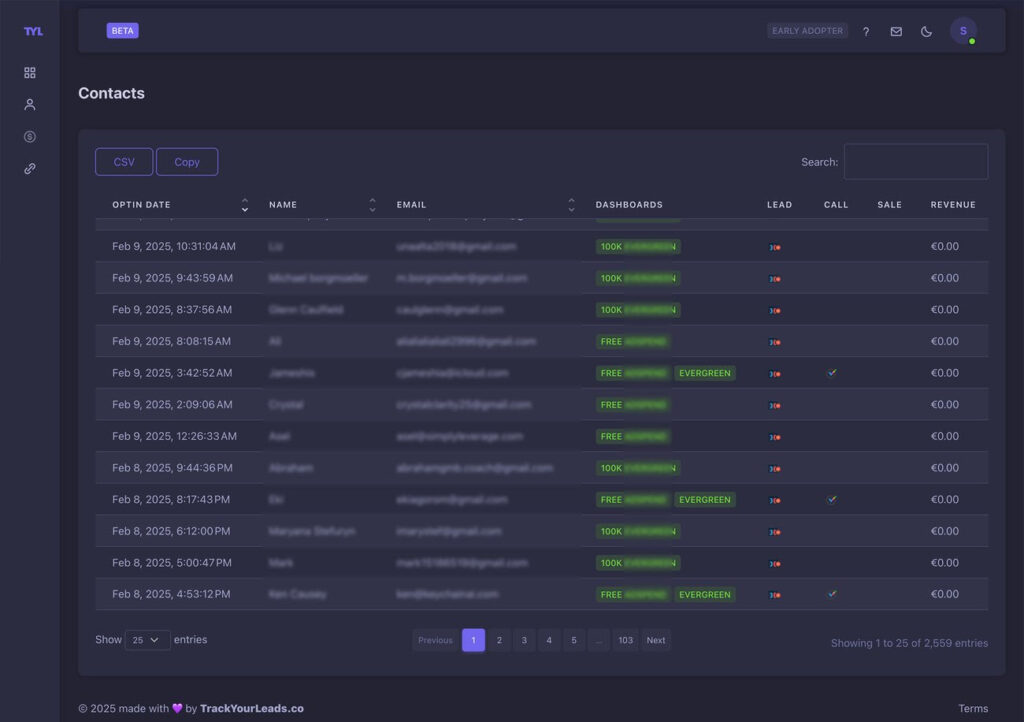Click the Lead column header
The width and height of the screenshot is (1024, 722).
point(779,205)
